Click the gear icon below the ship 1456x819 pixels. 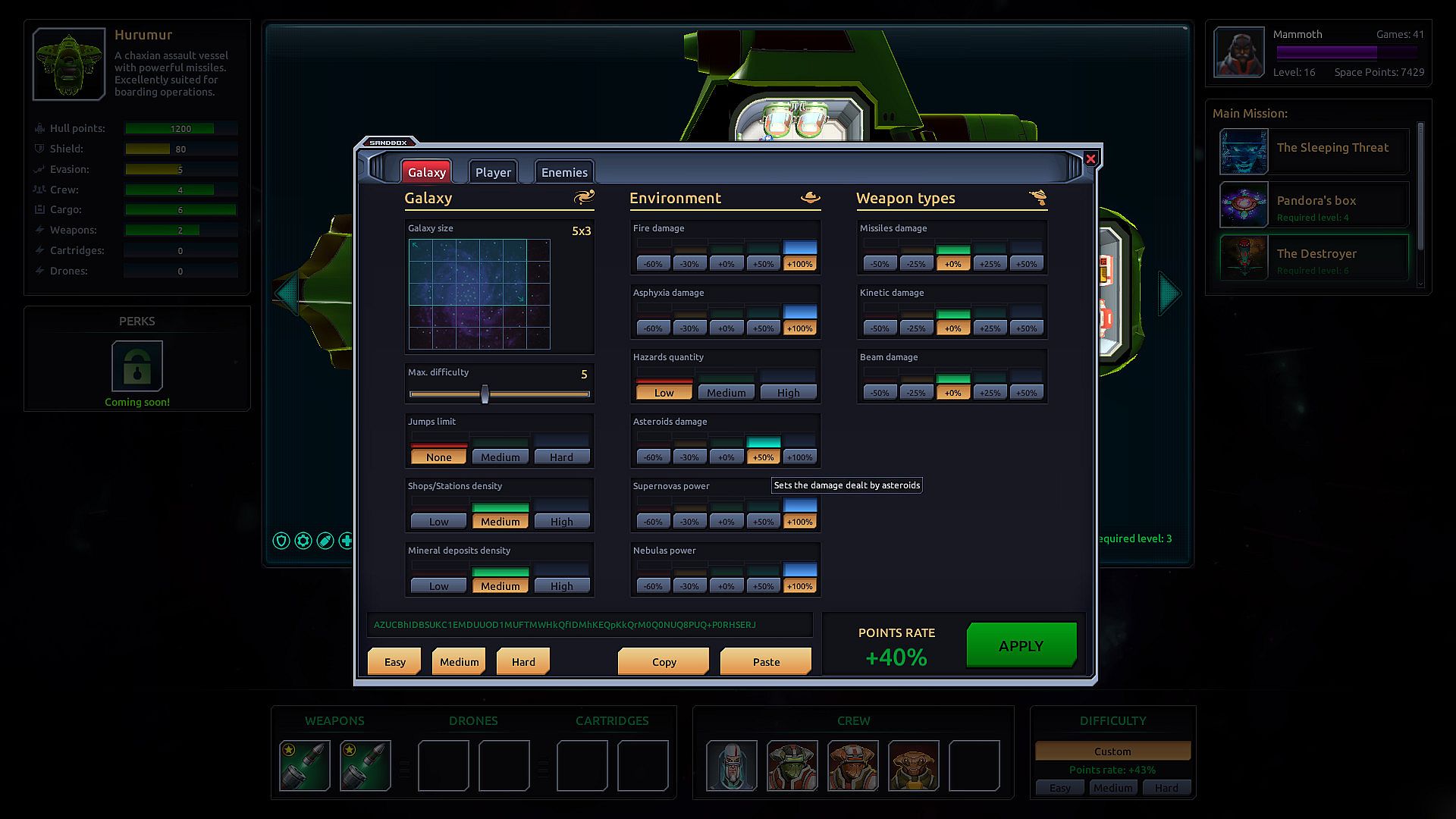point(303,541)
